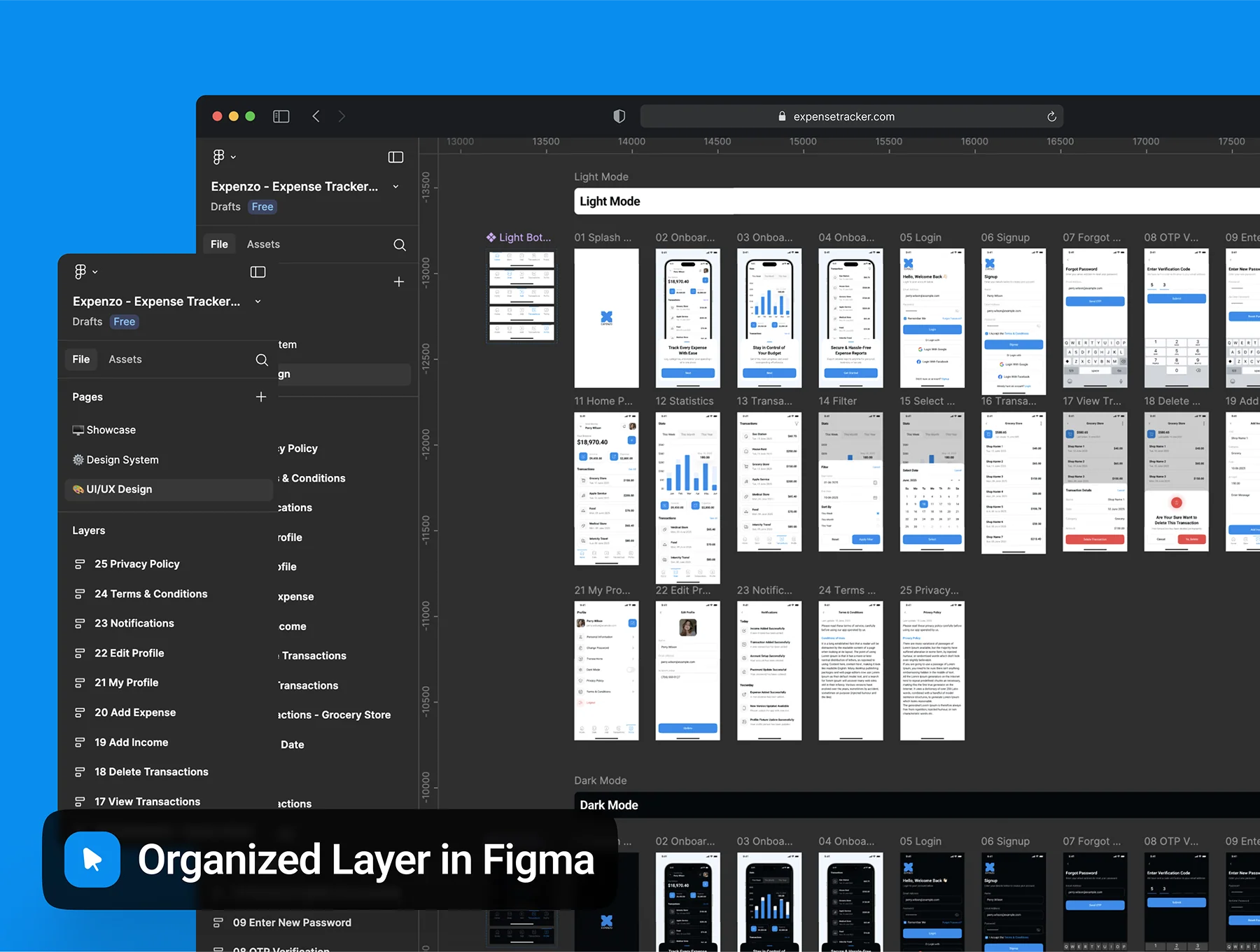Open the Figma main menu in front panel
1260x952 pixels.
point(86,272)
